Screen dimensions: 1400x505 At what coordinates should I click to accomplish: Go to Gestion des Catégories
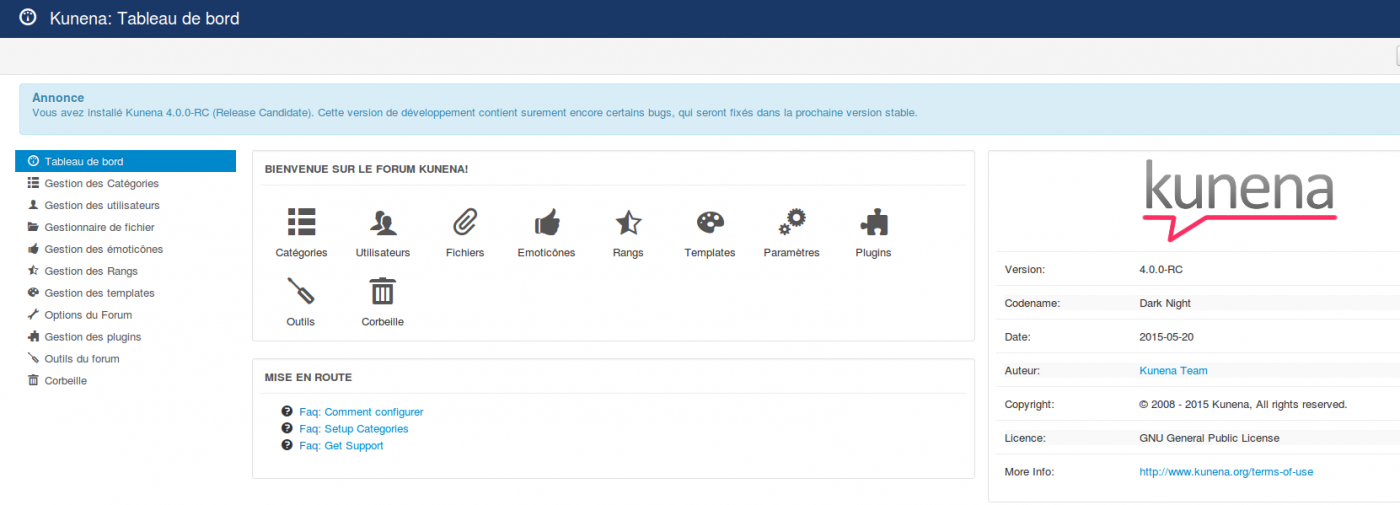point(101,184)
